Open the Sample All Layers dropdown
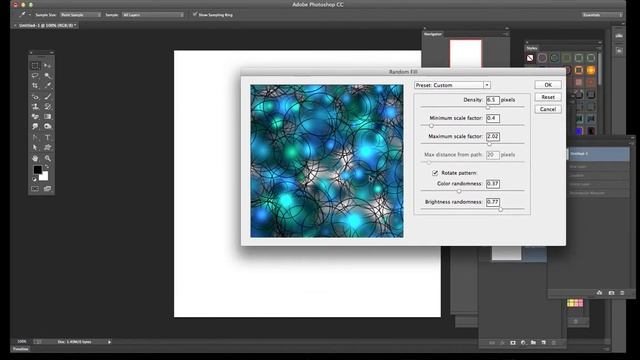 click(153, 15)
